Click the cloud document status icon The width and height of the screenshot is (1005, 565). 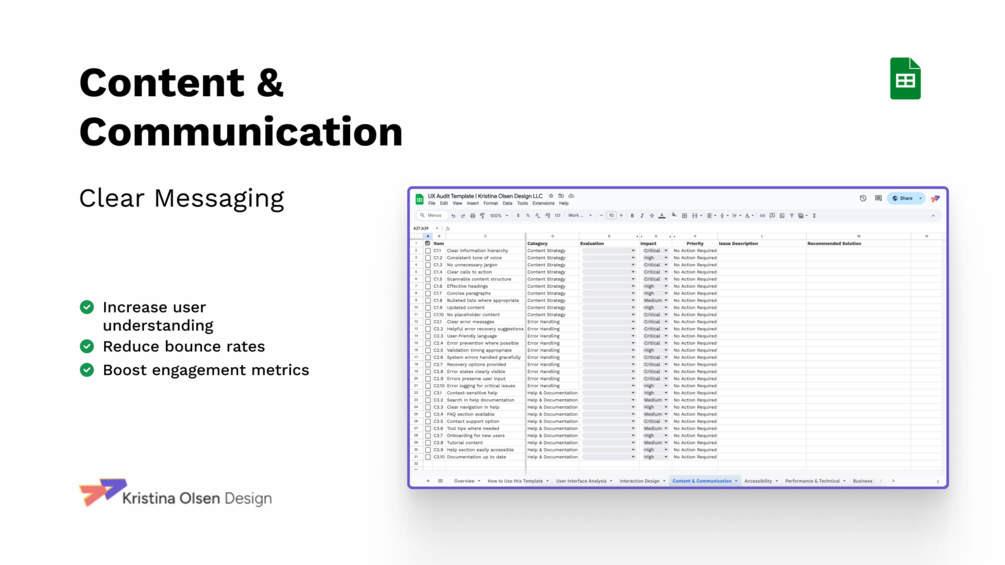571,196
